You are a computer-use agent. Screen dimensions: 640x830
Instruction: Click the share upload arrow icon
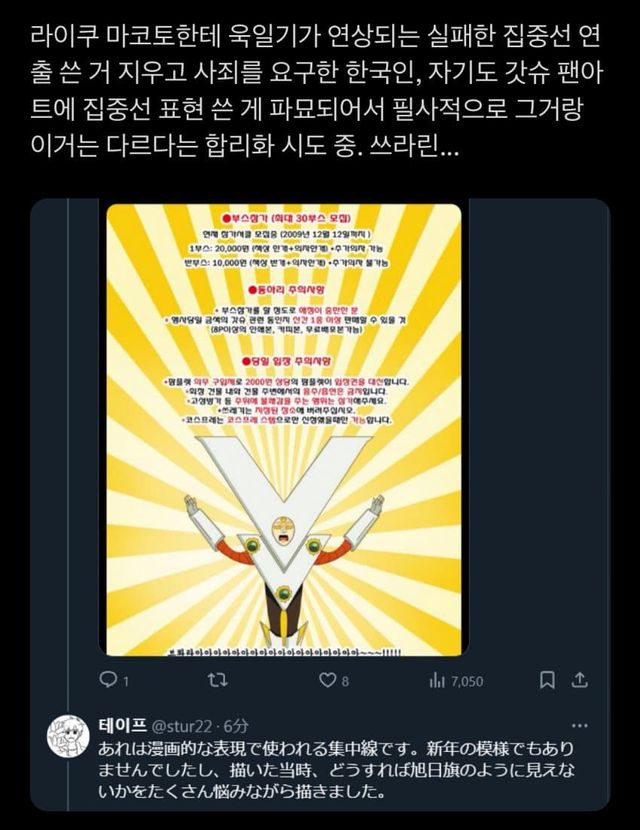point(580,679)
